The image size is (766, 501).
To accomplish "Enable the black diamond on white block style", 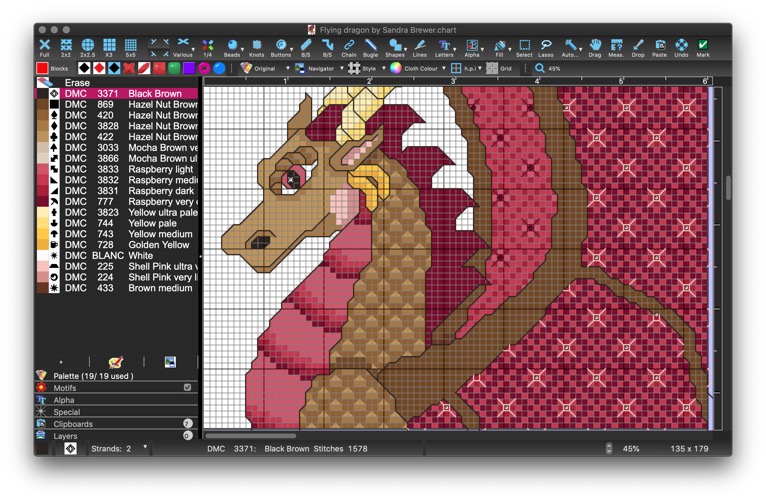I will (84, 68).
